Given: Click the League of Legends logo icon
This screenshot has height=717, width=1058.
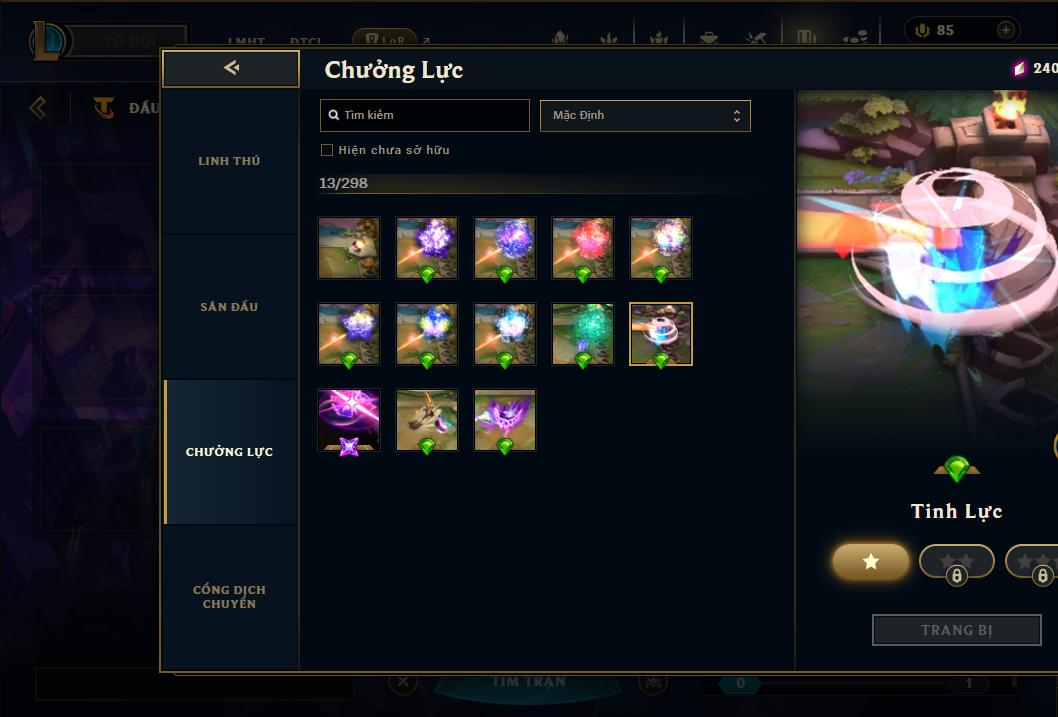Looking at the screenshot, I should 47,40.
